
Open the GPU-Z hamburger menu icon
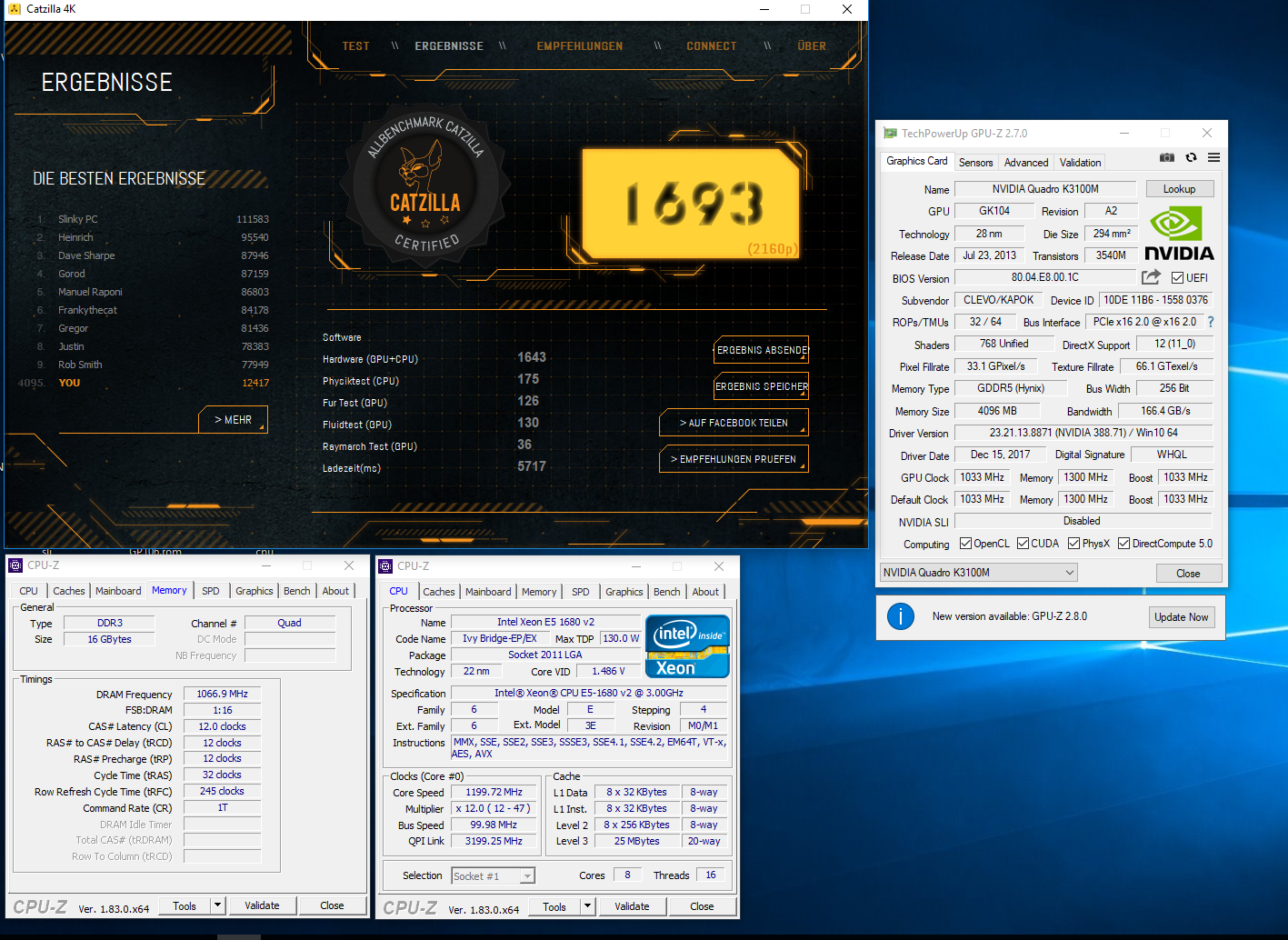(1213, 157)
